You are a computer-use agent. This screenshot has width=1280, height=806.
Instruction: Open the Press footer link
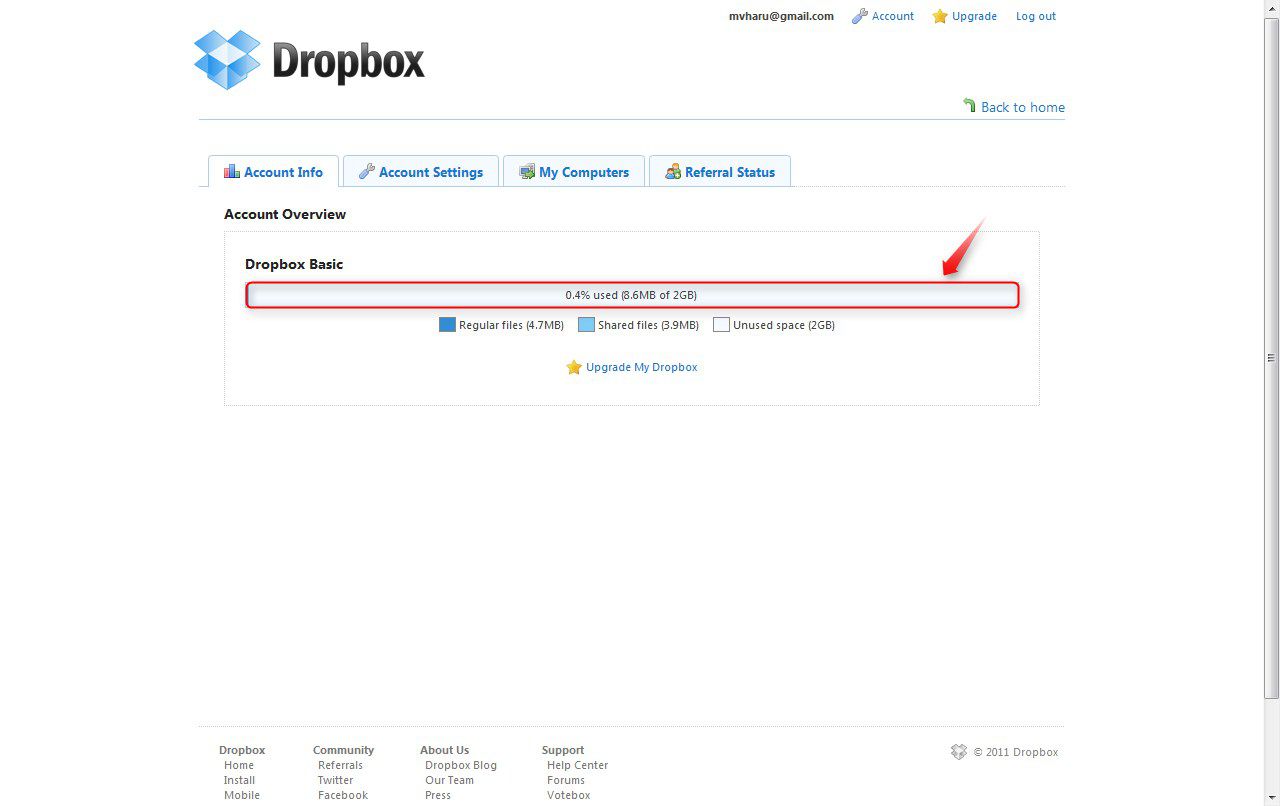coord(438,795)
